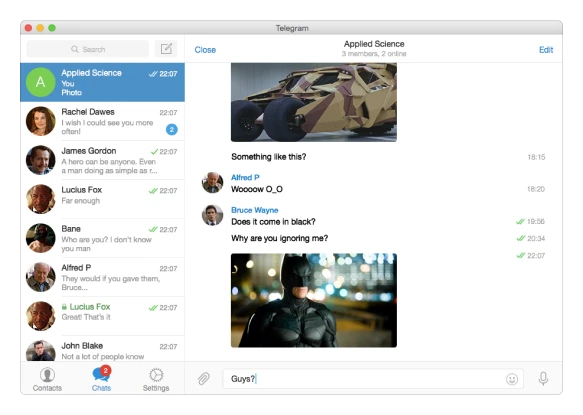The width and height of the screenshot is (583, 415).
Task: Open the Alfred P conversation in sidebar
Action: [102, 277]
